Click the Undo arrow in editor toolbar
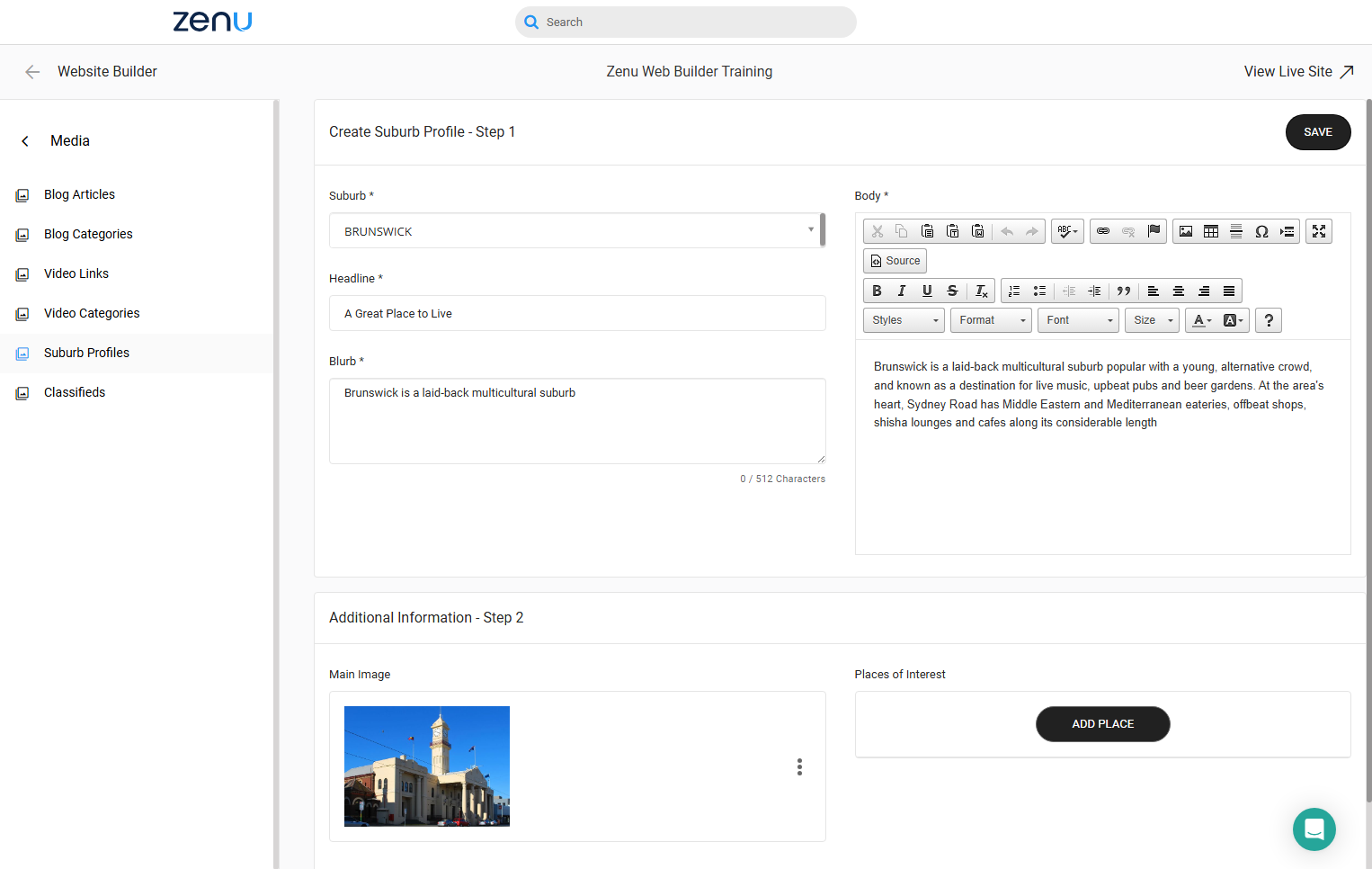 pyautogui.click(x=1007, y=231)
